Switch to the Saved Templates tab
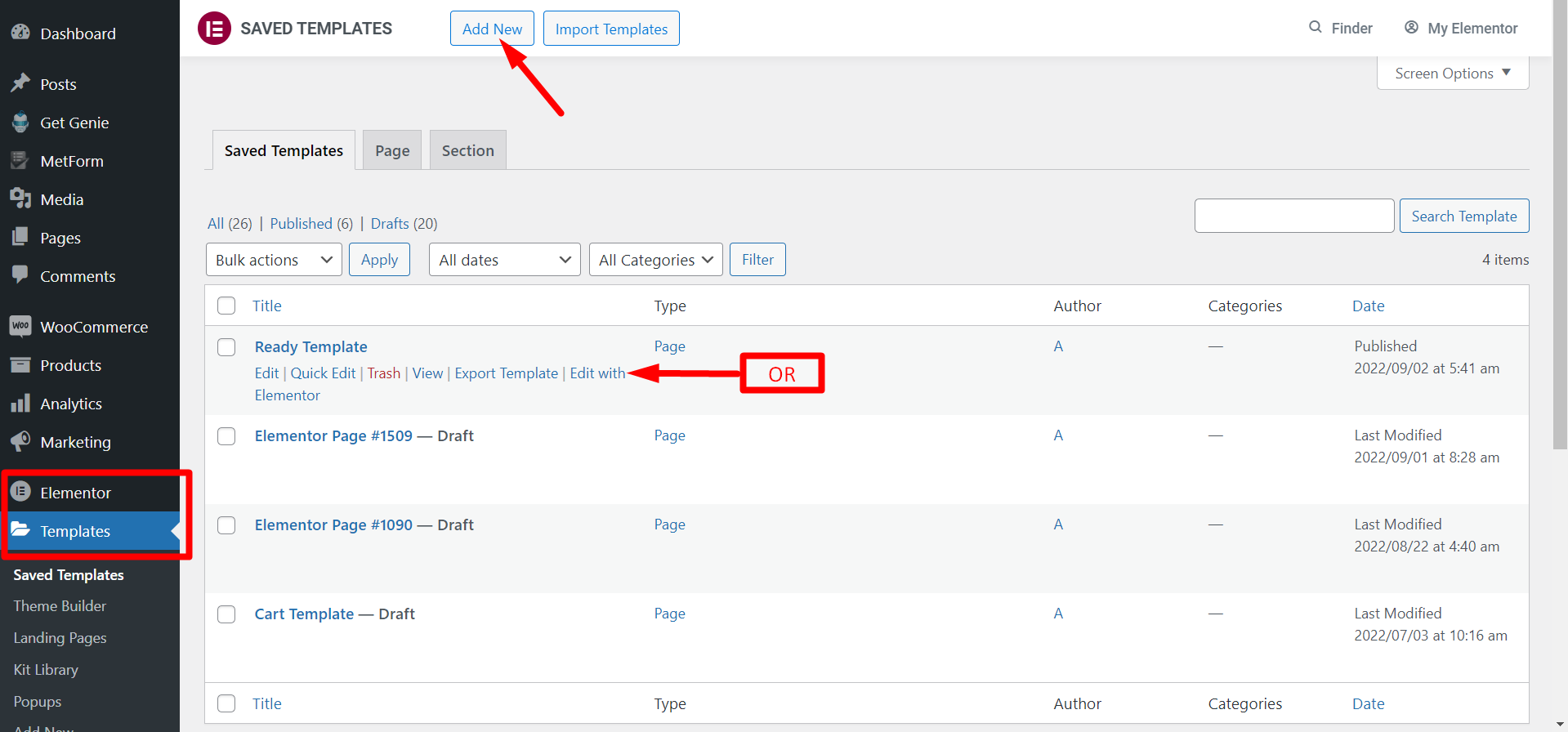Screen dimensions: 1568x732 point(284,150)
